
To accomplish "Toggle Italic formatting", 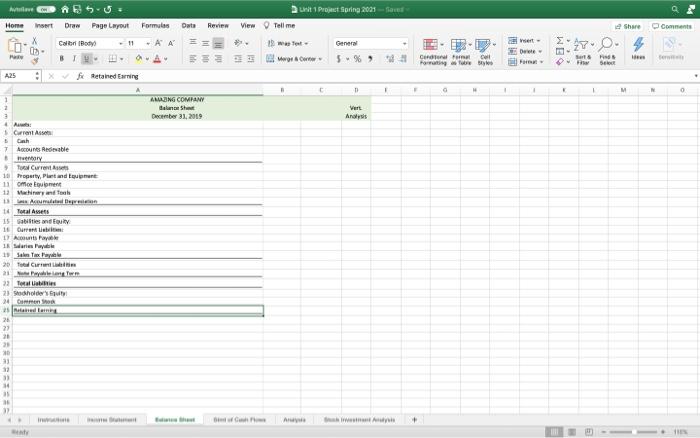I will [x=74, y=58].
